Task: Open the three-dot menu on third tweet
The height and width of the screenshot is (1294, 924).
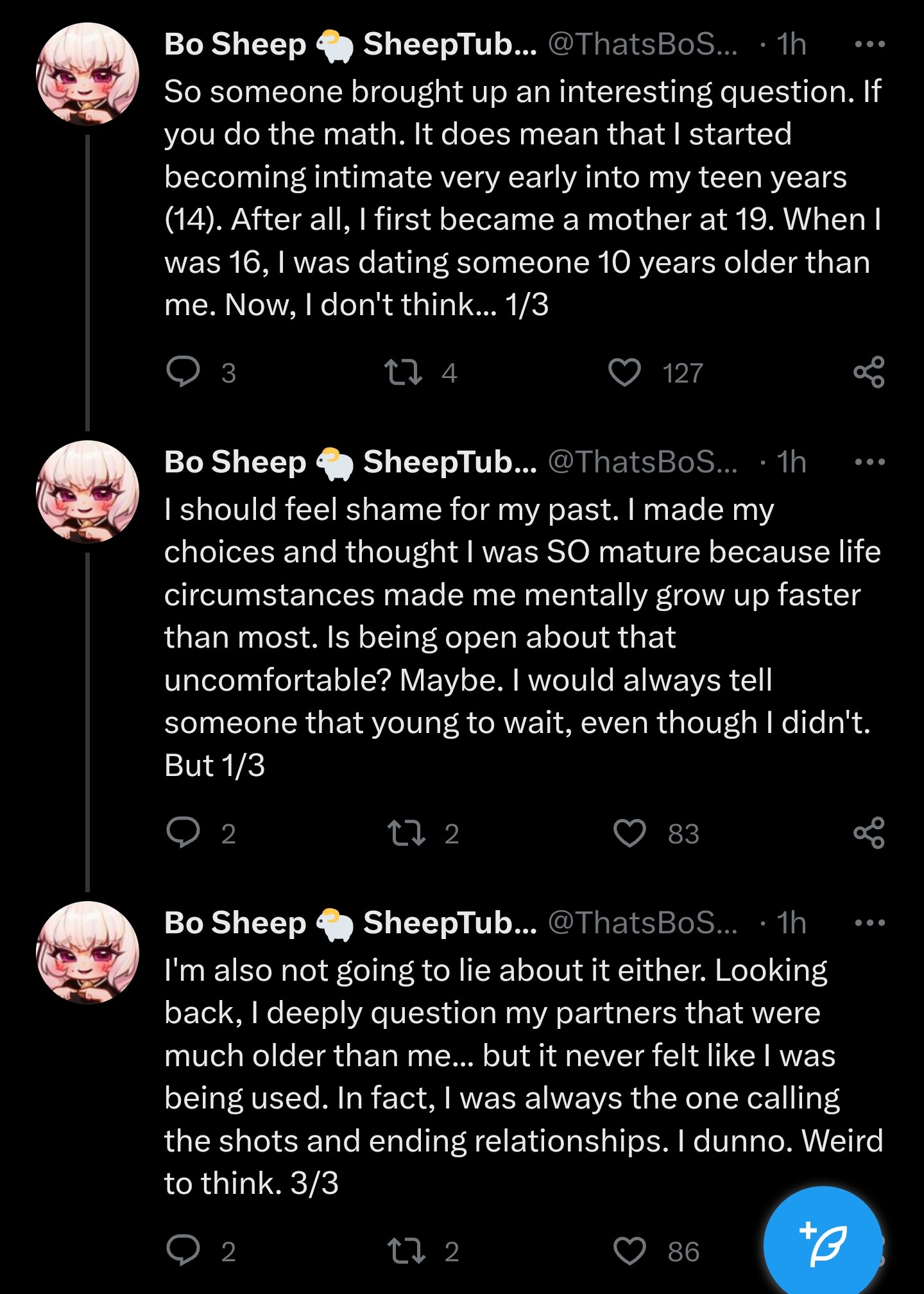Action: [x=870, y=923]
